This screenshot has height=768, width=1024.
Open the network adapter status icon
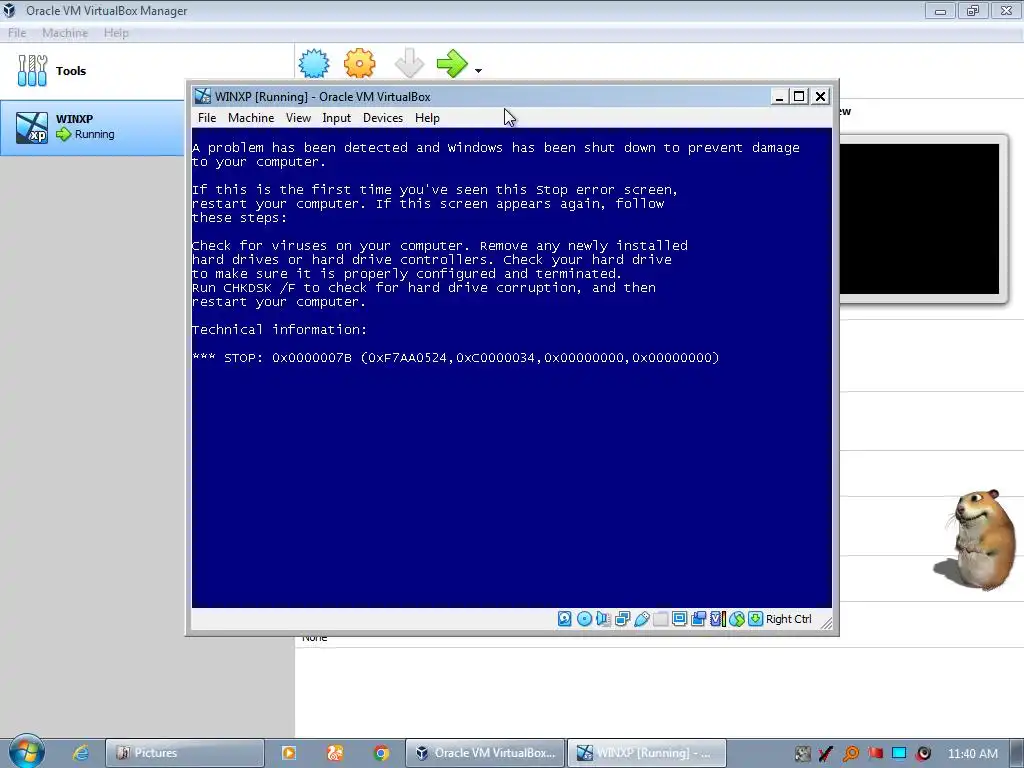[x=622, y=618]
